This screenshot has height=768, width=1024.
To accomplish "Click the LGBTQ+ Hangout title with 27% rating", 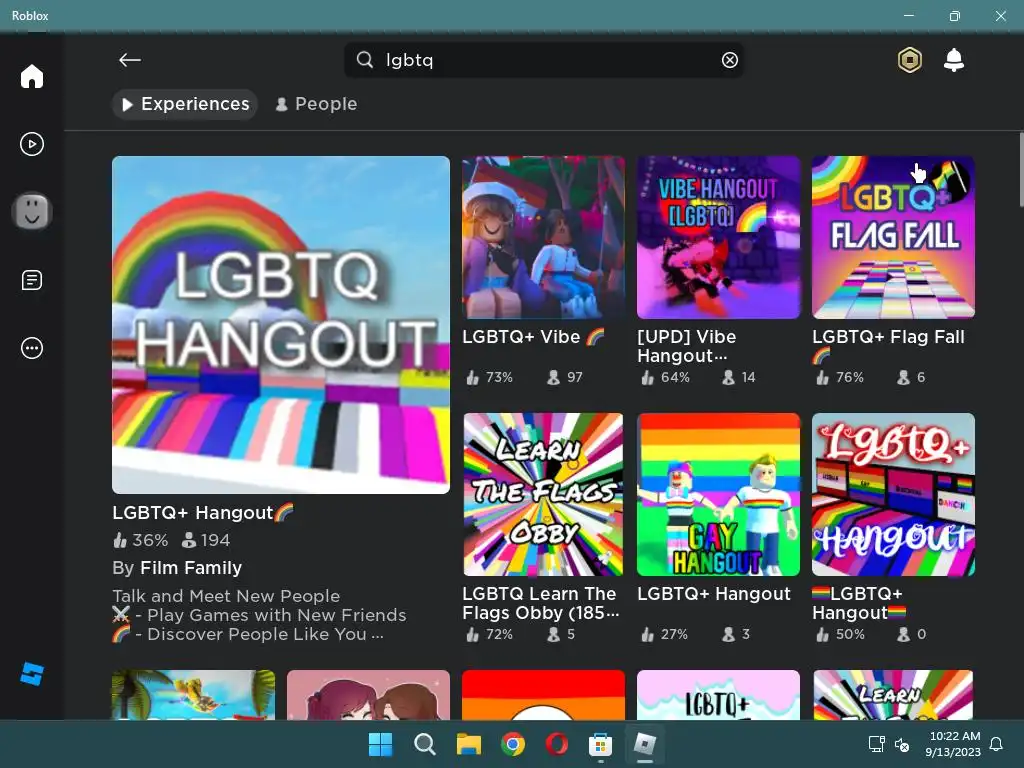I will point(714,594).
